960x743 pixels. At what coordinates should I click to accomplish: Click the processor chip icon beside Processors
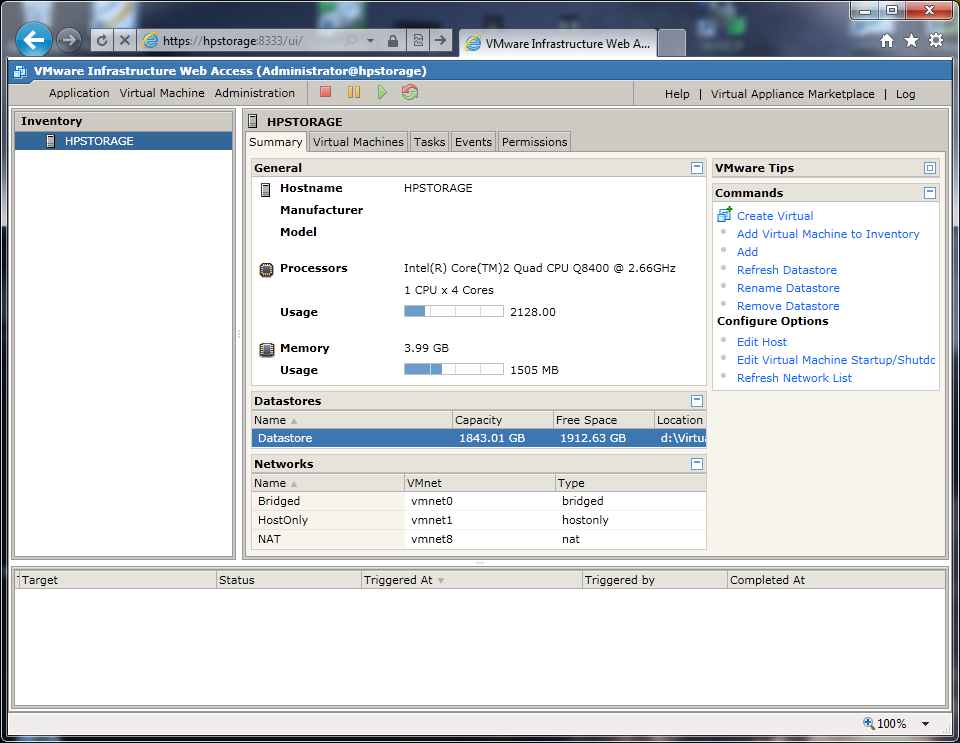[x=266, y=269]
